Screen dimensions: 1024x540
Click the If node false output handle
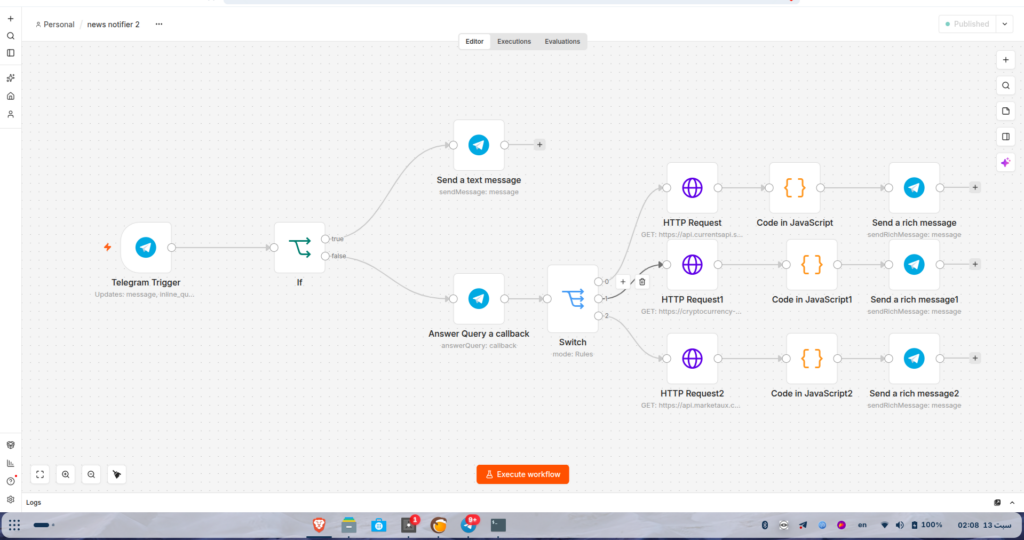(325, 256)
